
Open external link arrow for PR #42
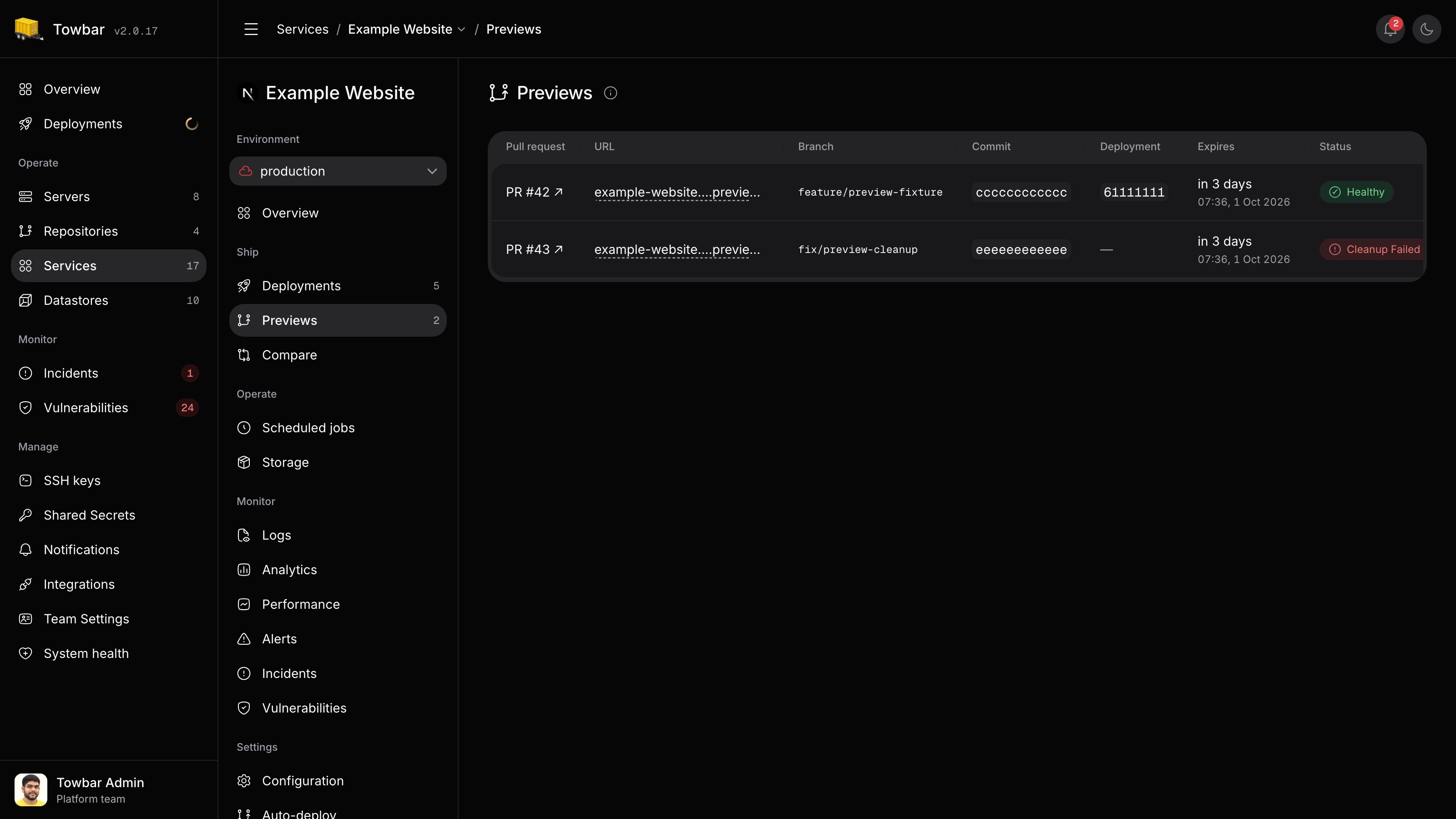tap(558, 192)
